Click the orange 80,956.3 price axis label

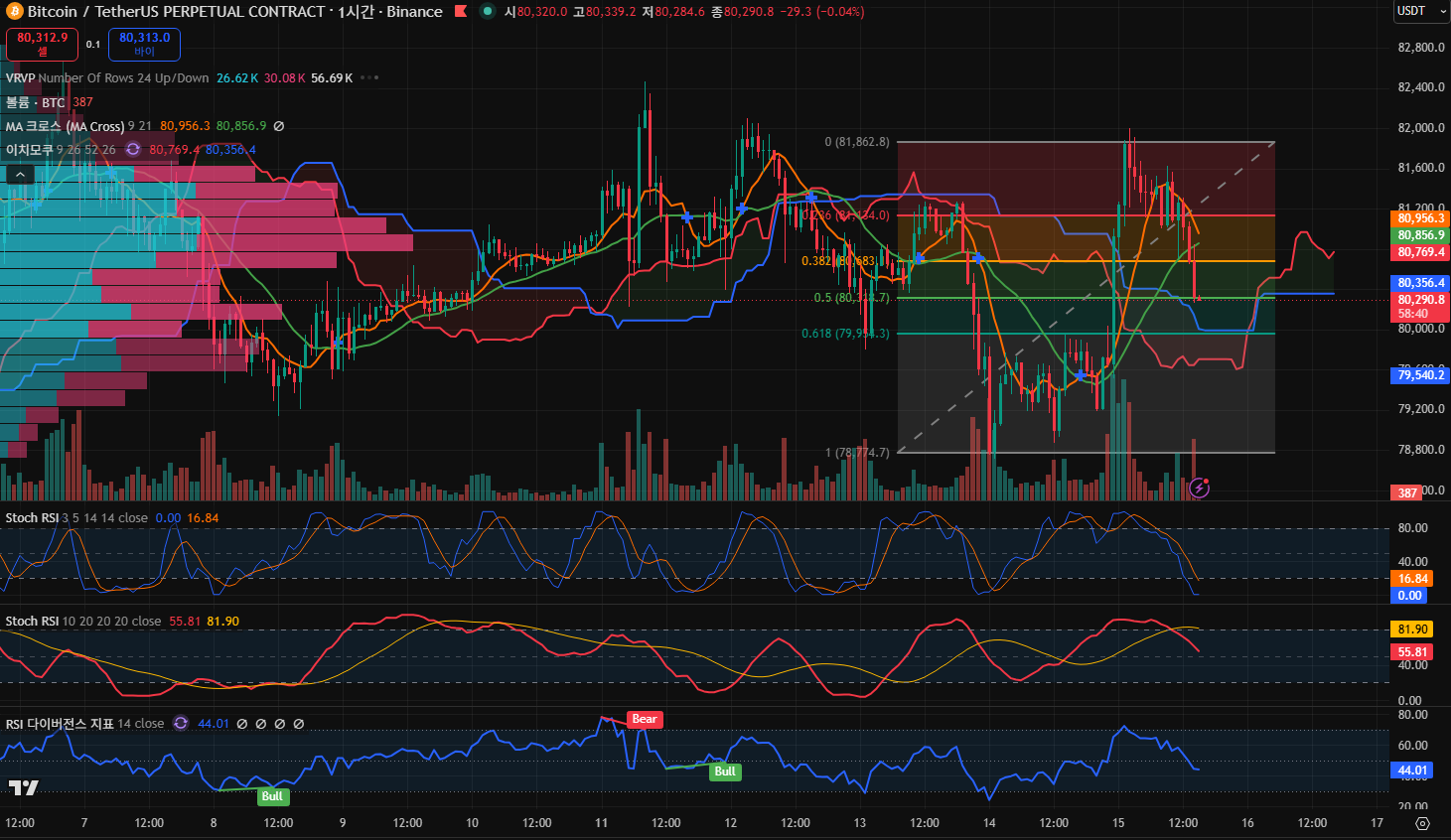coord(1421,218)
